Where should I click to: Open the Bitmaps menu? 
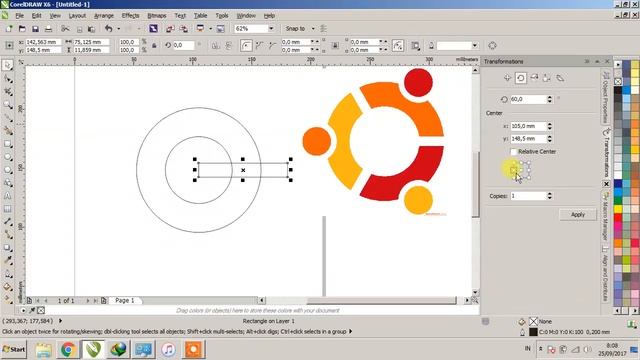click(157, 16)
